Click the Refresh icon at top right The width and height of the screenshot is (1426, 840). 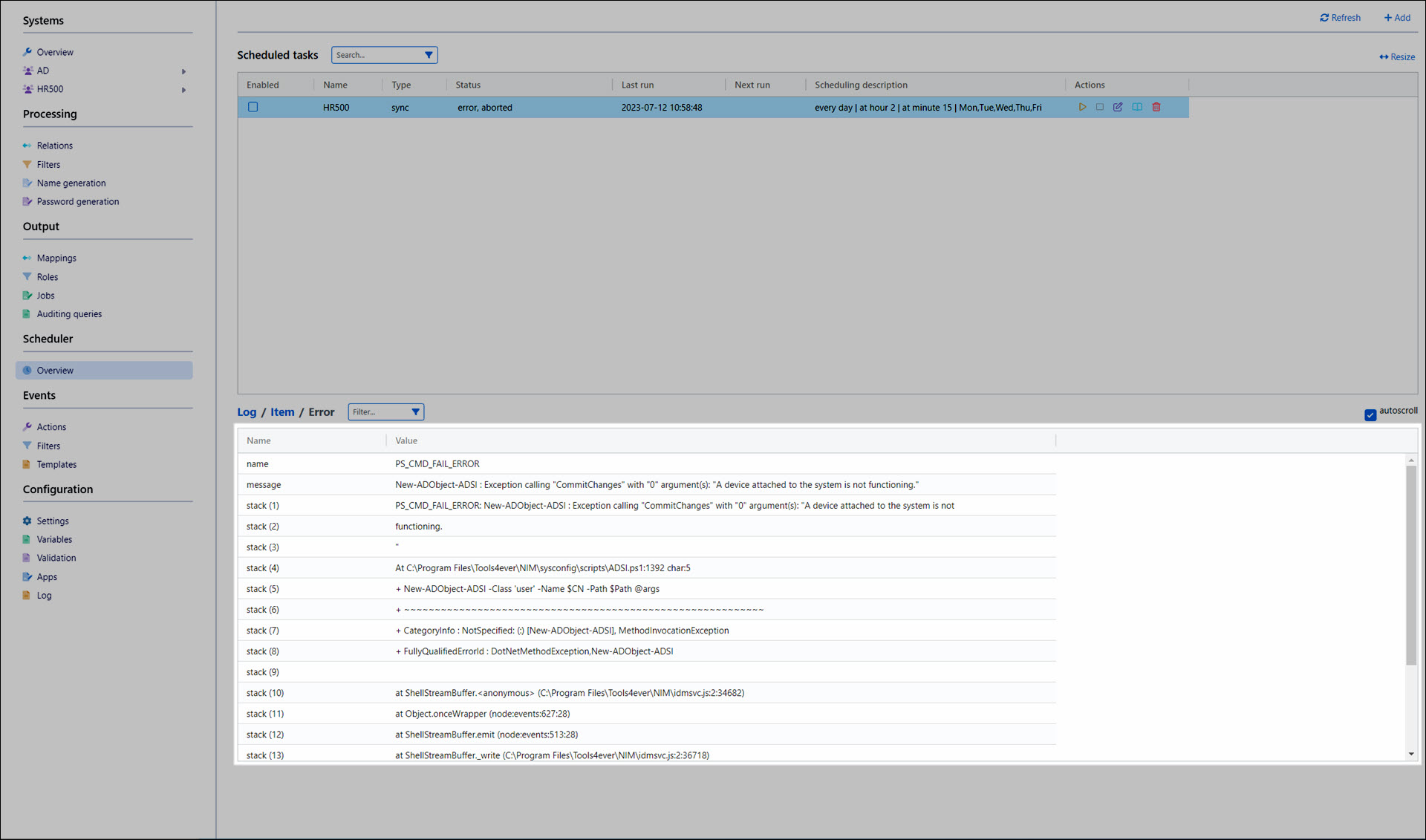pyautogui.click(x=1324, y=18)
